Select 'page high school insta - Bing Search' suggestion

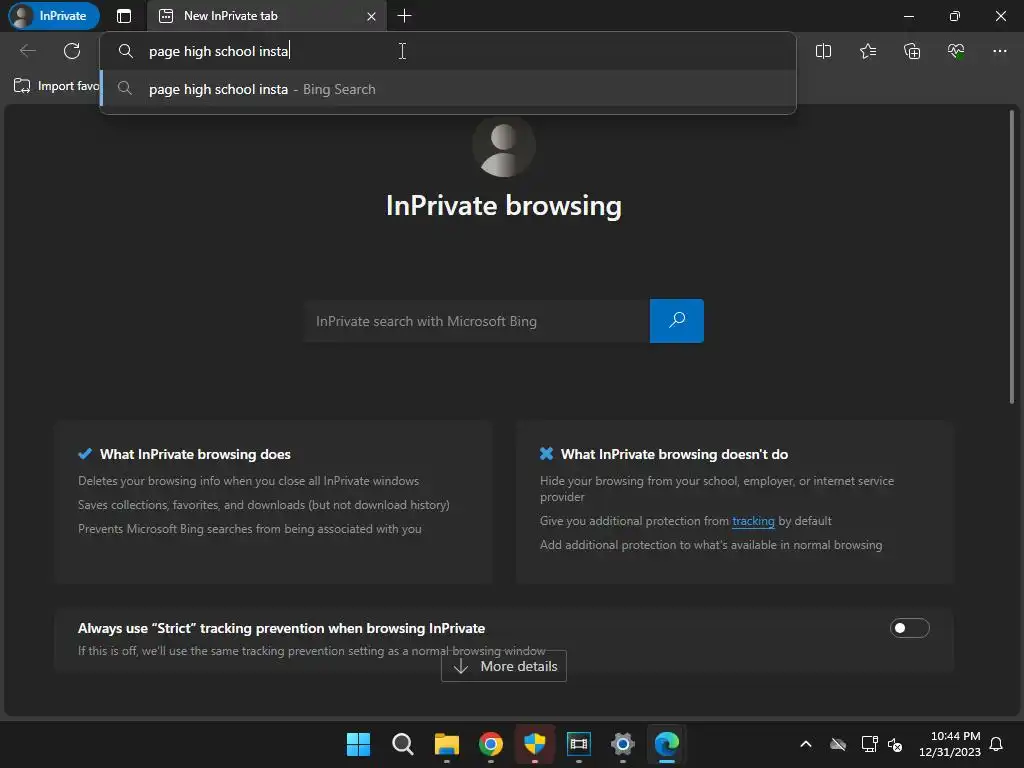pos(448,89)
